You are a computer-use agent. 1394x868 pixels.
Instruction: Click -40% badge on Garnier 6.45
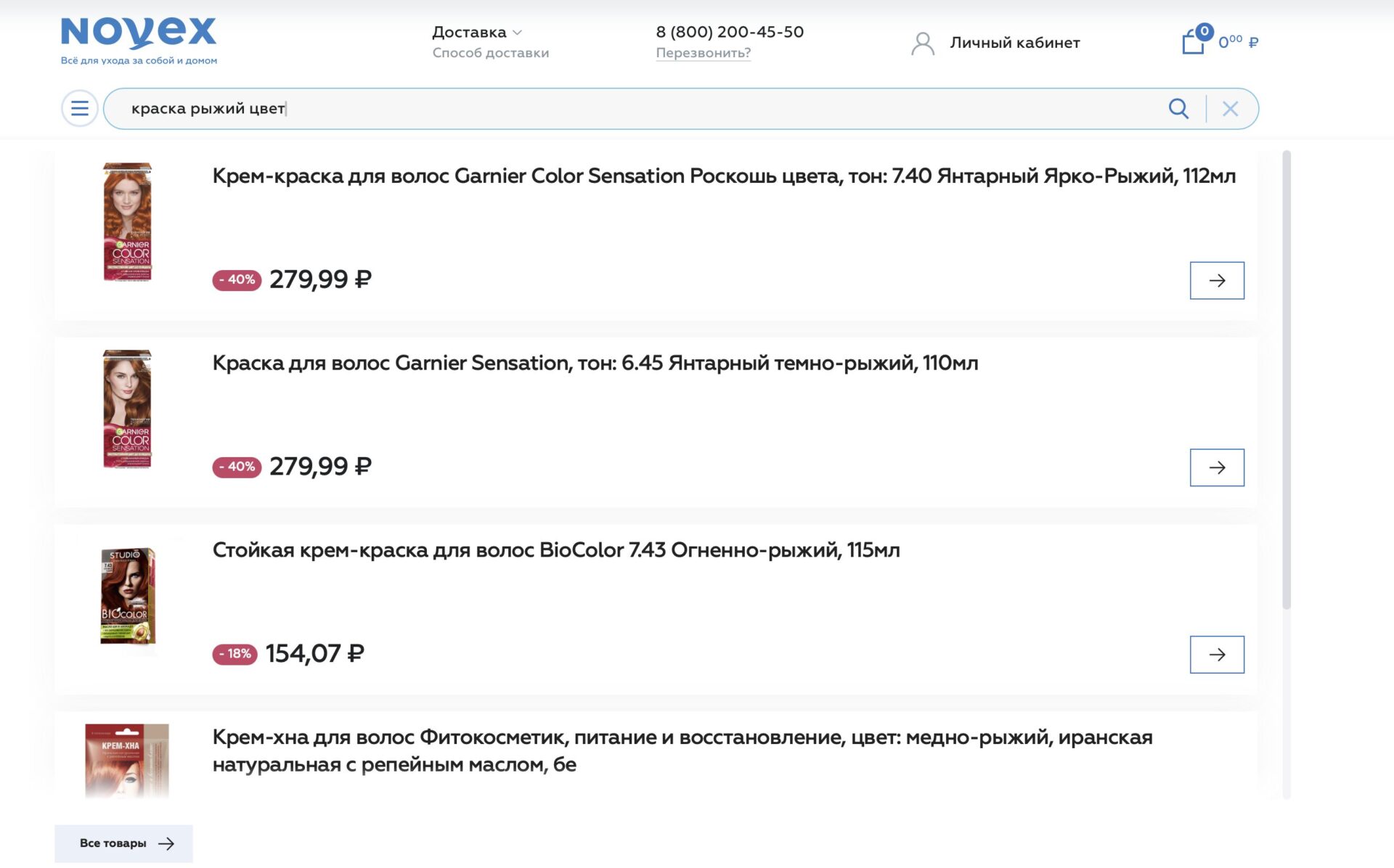(x=237, y=467)
